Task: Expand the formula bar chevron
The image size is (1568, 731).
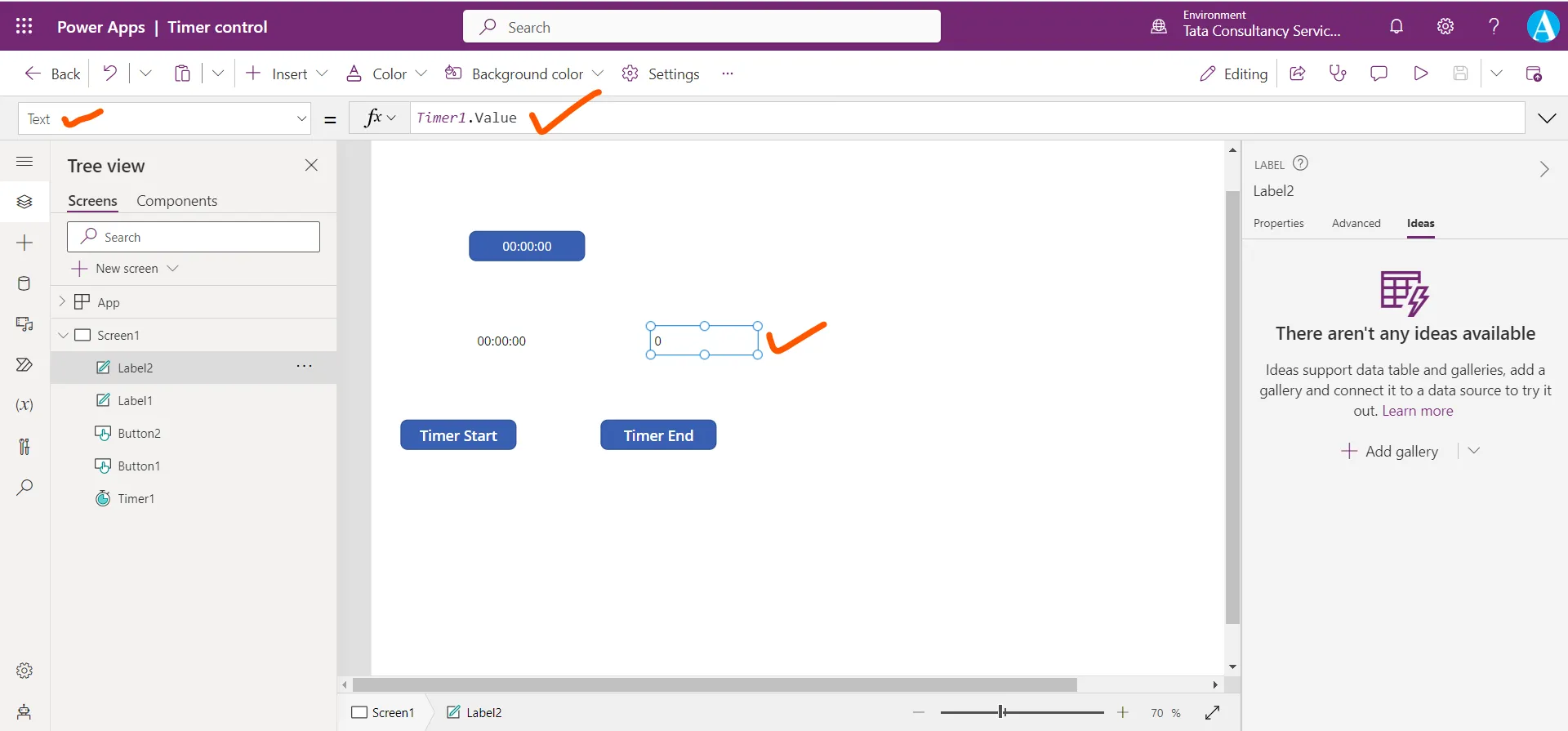Action: pyautogui.click(x=1547, y=118)
